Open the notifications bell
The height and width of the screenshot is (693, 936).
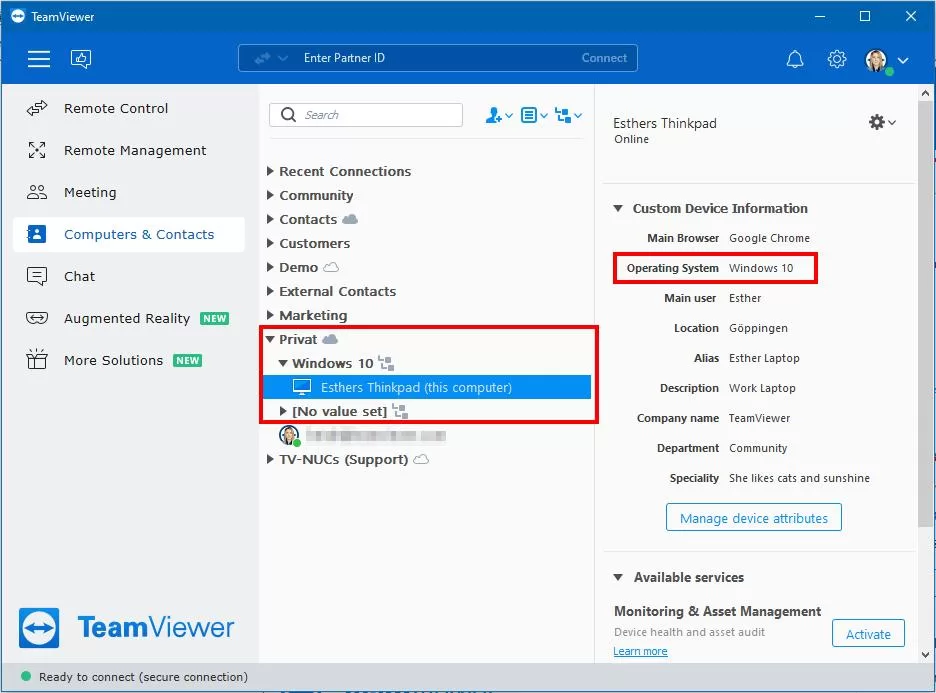click(x=795, y=59)
